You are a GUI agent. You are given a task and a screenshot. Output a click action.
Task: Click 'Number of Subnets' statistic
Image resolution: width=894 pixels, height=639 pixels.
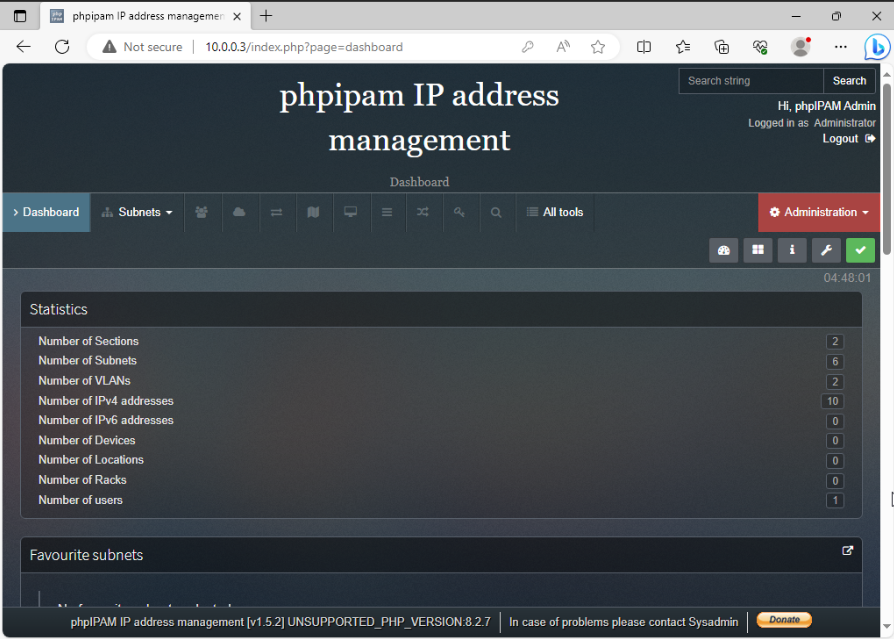(x=87, y=361)
